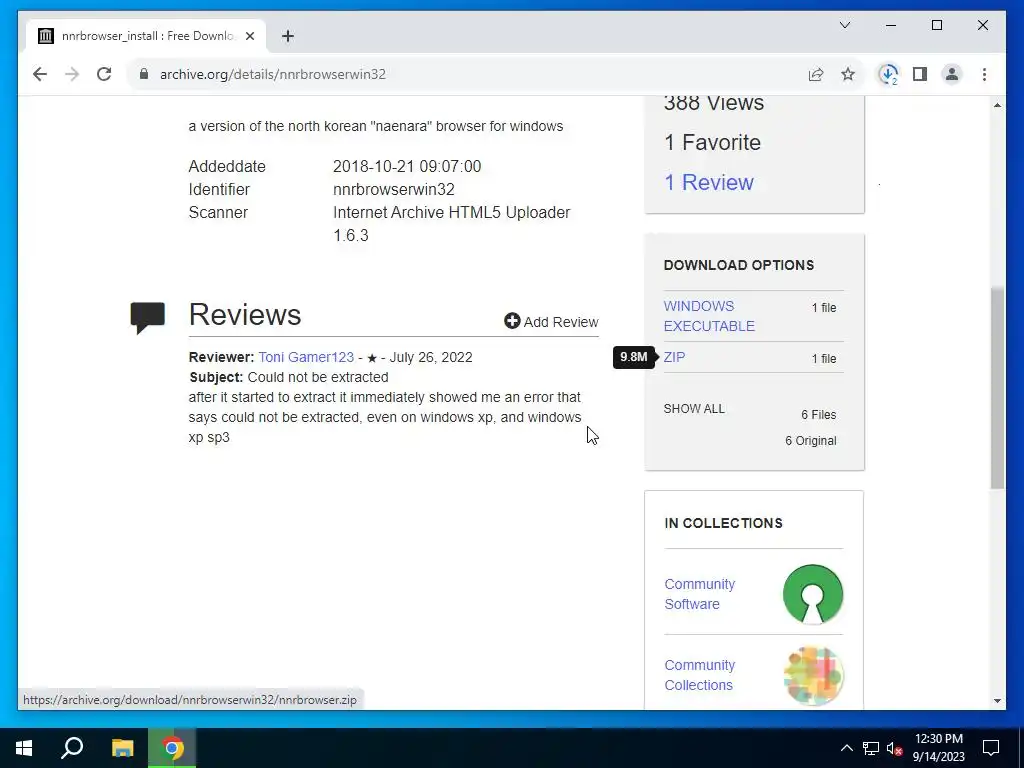1024x768 pixels.
Task: Click the Chrome taskbar icon
Action: pos(172,748)
